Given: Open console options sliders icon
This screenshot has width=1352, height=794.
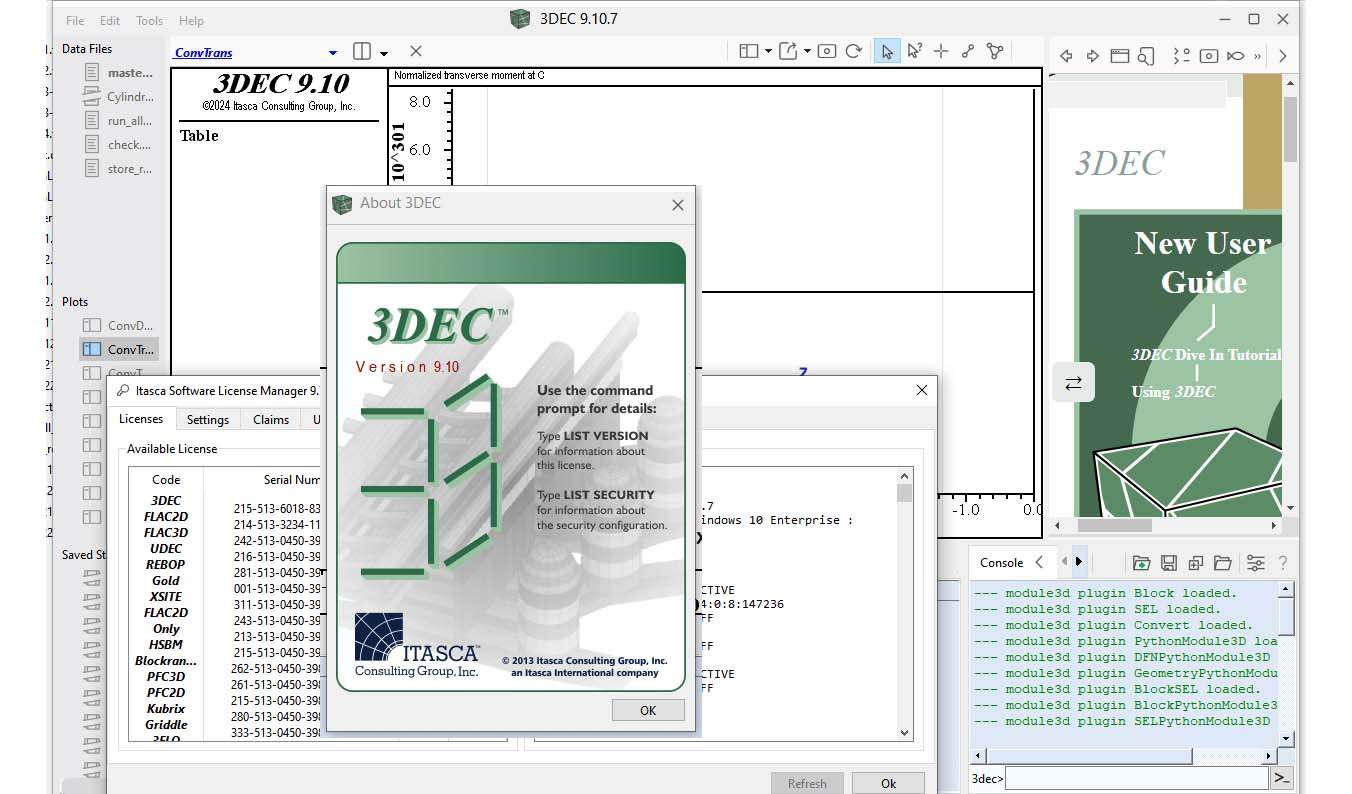Looking at the screenshot, I should [1255, 563].
